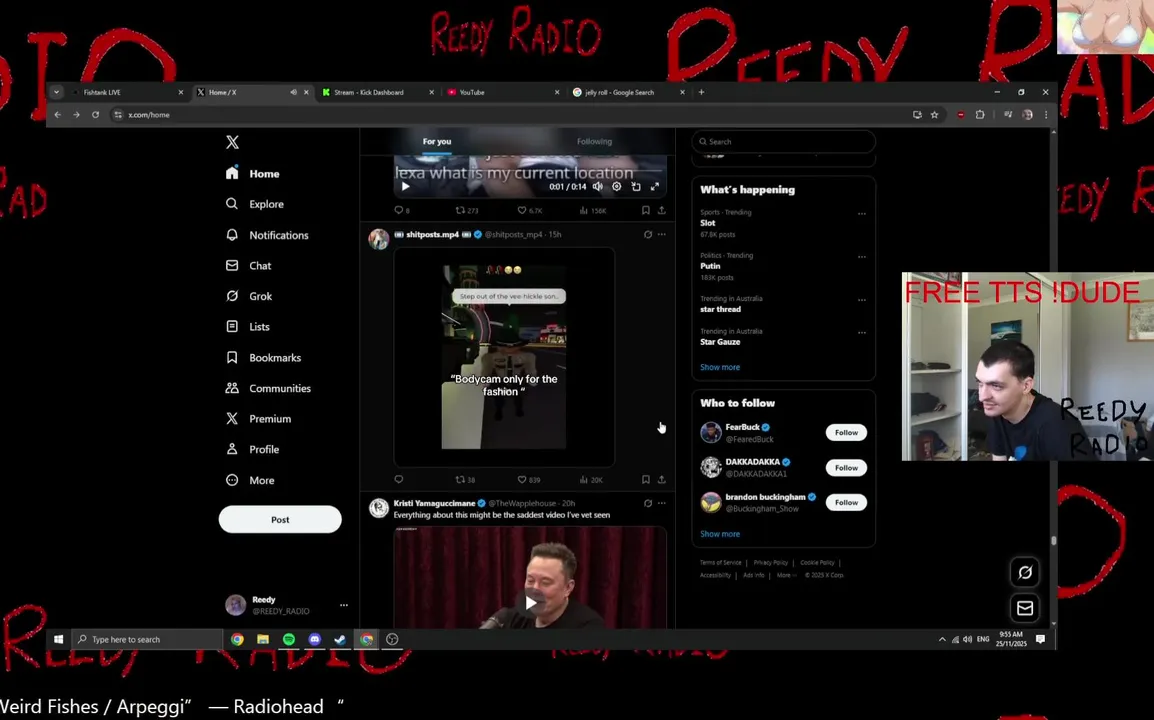Open Chat from the sidebar
The width and height of the screenshot is (1154, 720).
(x=249, y=266)
